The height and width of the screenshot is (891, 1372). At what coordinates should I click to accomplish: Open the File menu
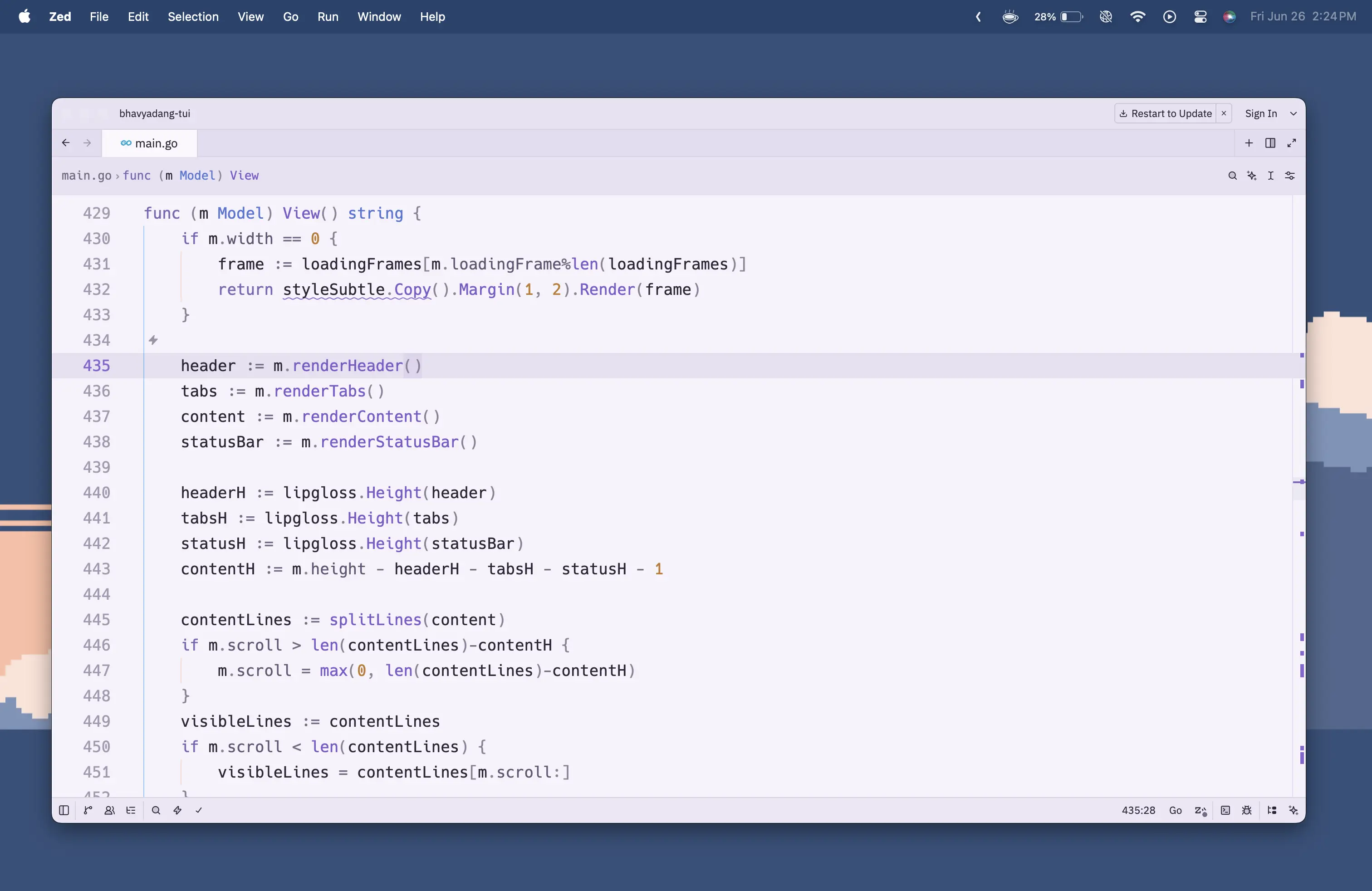[99, 17]
